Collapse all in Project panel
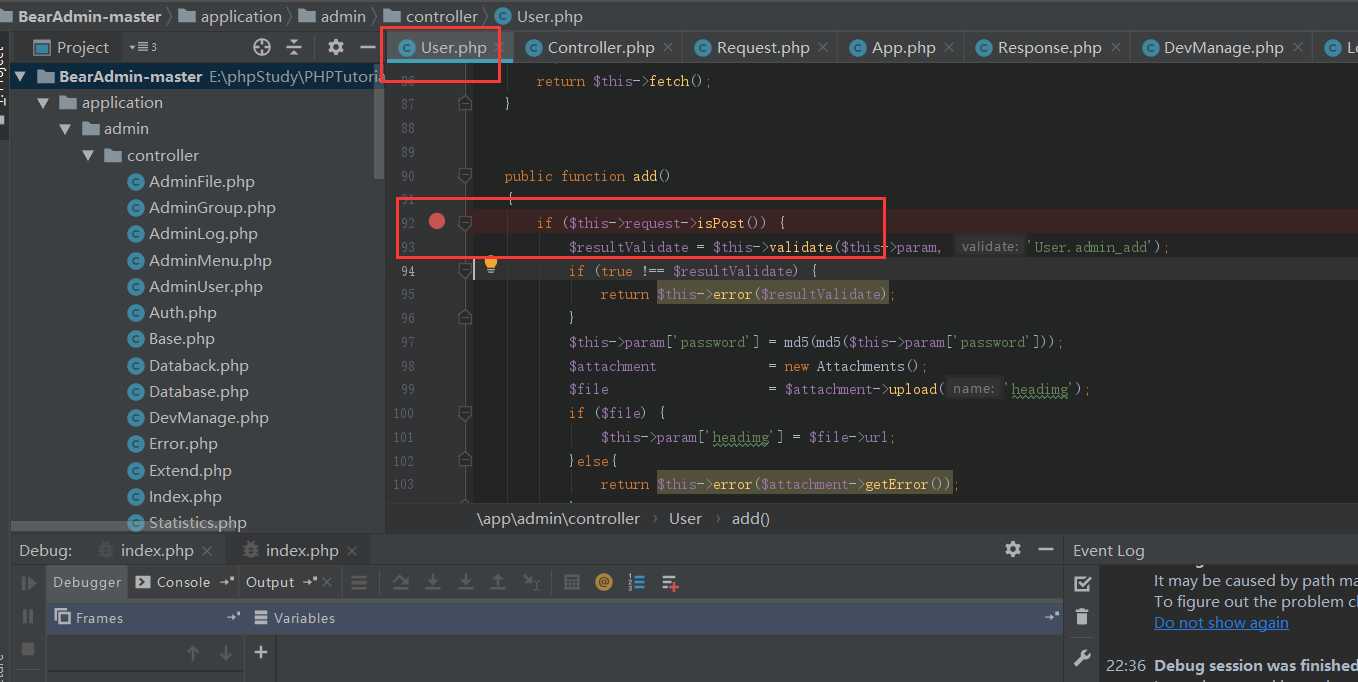Viewport: 1358px width, 682px height. point(294,47)
